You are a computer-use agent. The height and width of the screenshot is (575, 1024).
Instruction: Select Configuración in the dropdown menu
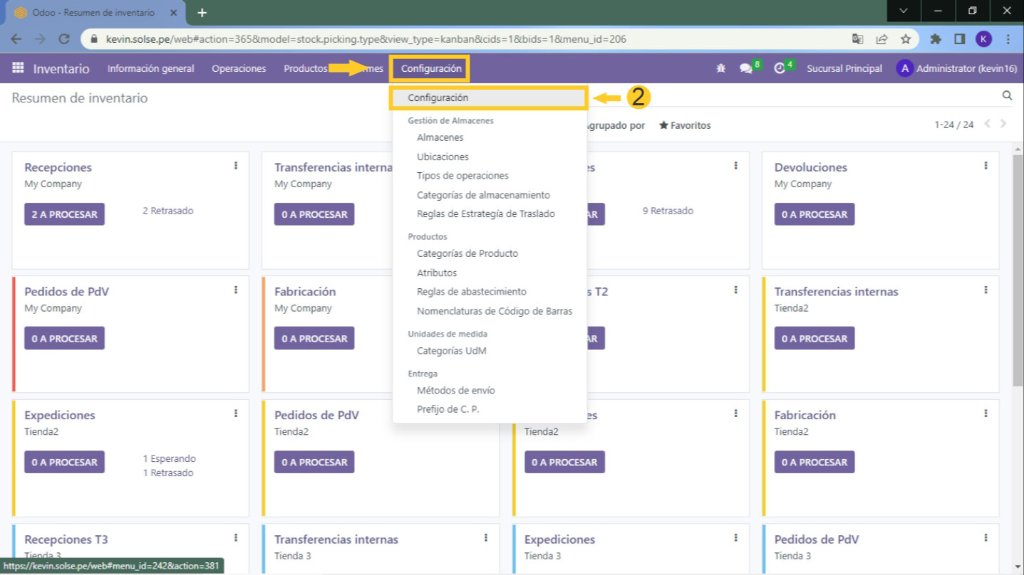point(438,98)
